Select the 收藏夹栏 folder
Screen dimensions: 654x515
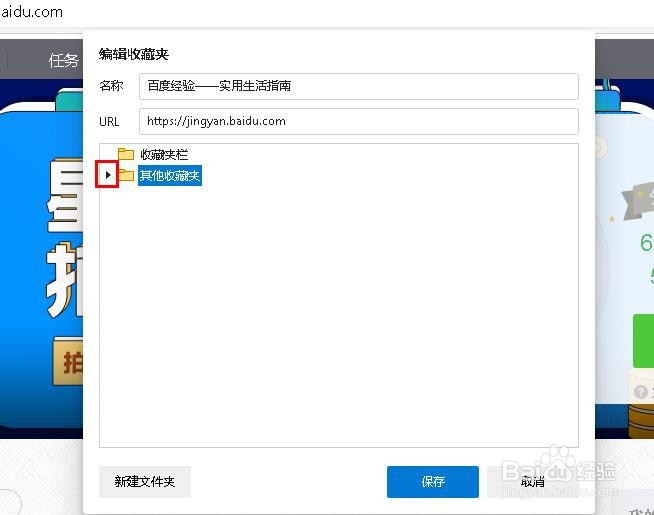click(164, 155)
